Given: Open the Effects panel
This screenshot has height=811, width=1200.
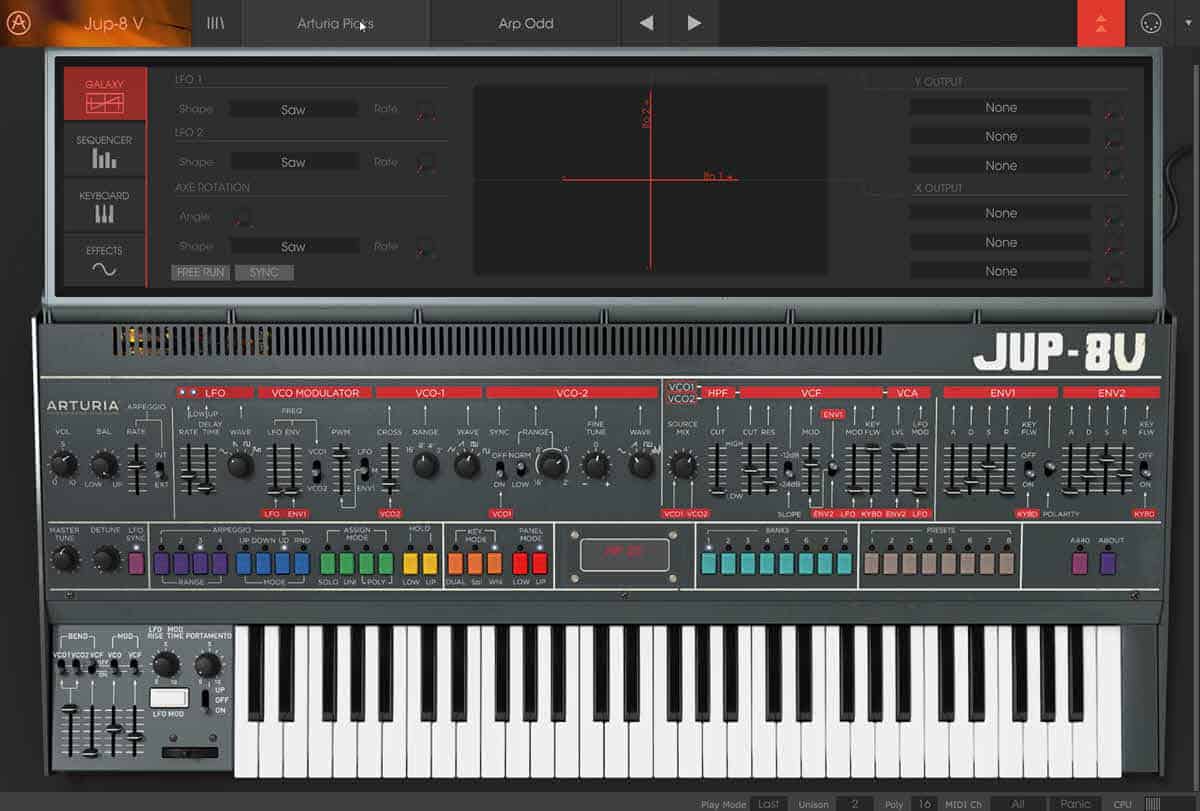Looking at the screenshot, I should [x=105, y=261].
